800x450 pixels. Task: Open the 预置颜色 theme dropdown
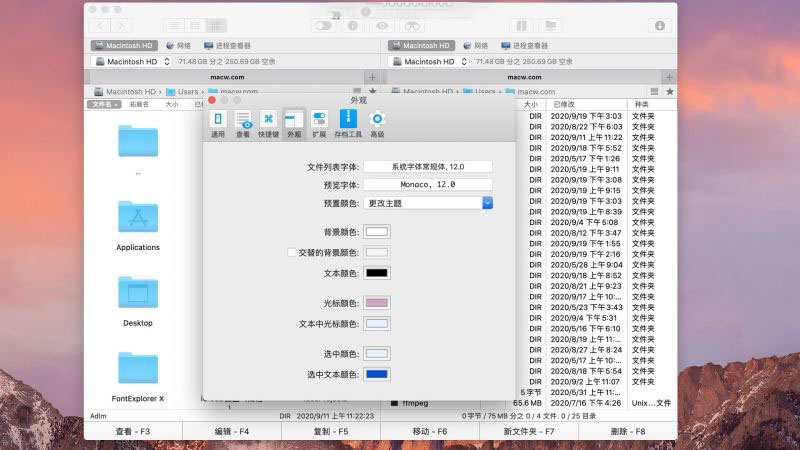coord(428,203)
